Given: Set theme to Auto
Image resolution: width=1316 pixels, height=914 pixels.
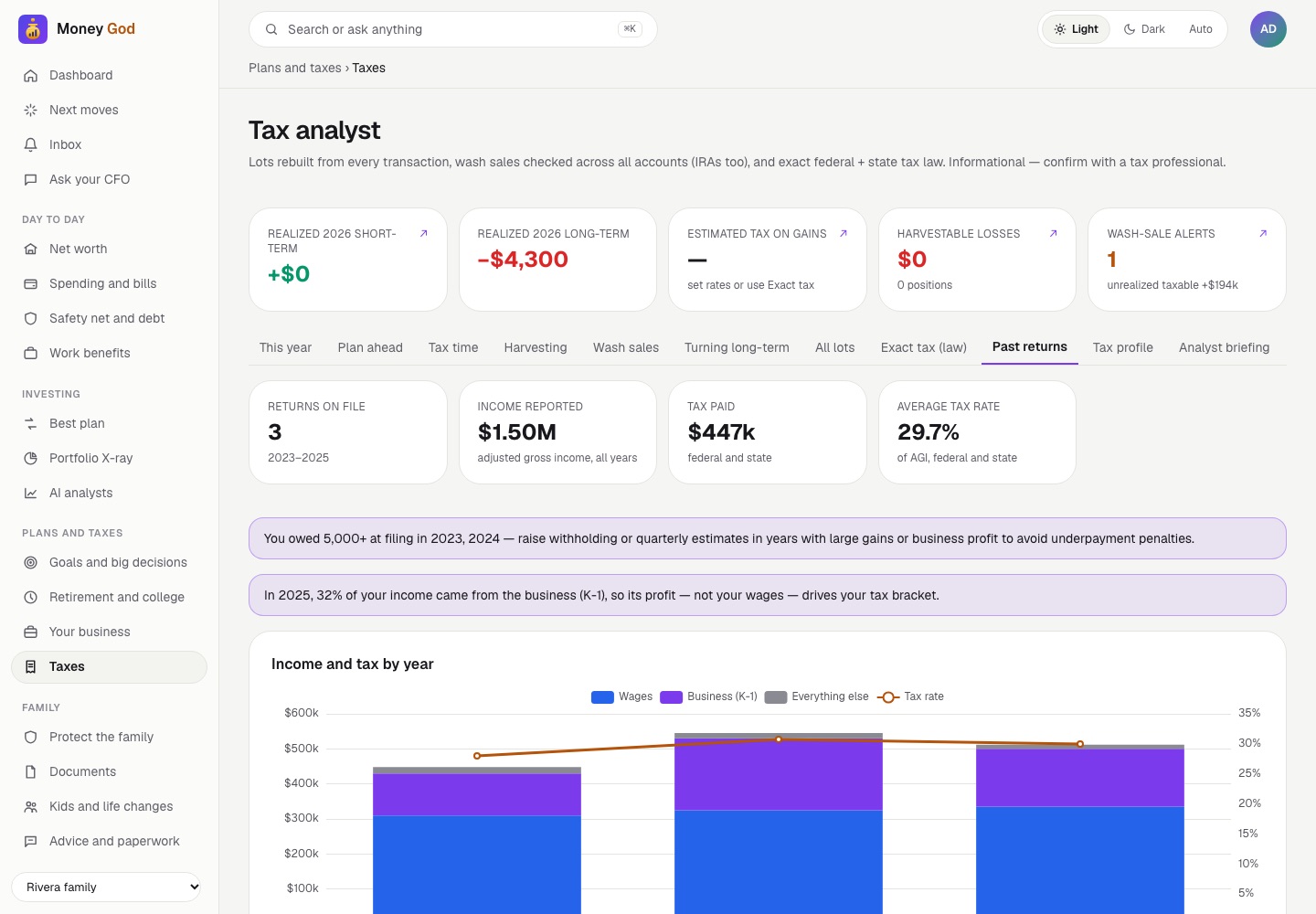Looking at the screenshot, I should (x=1201, y=29).
